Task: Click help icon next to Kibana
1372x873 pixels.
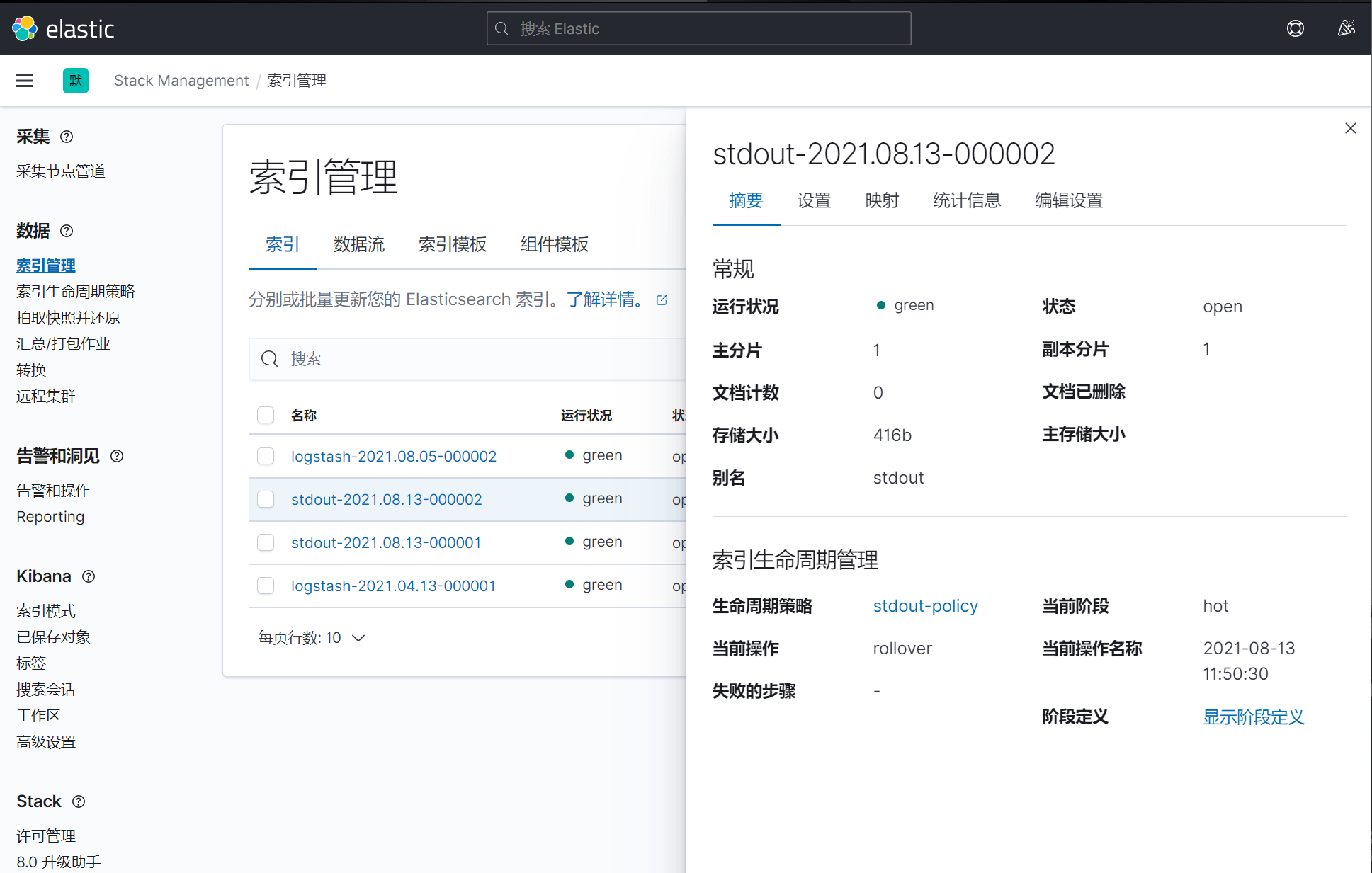Action: 89,576
